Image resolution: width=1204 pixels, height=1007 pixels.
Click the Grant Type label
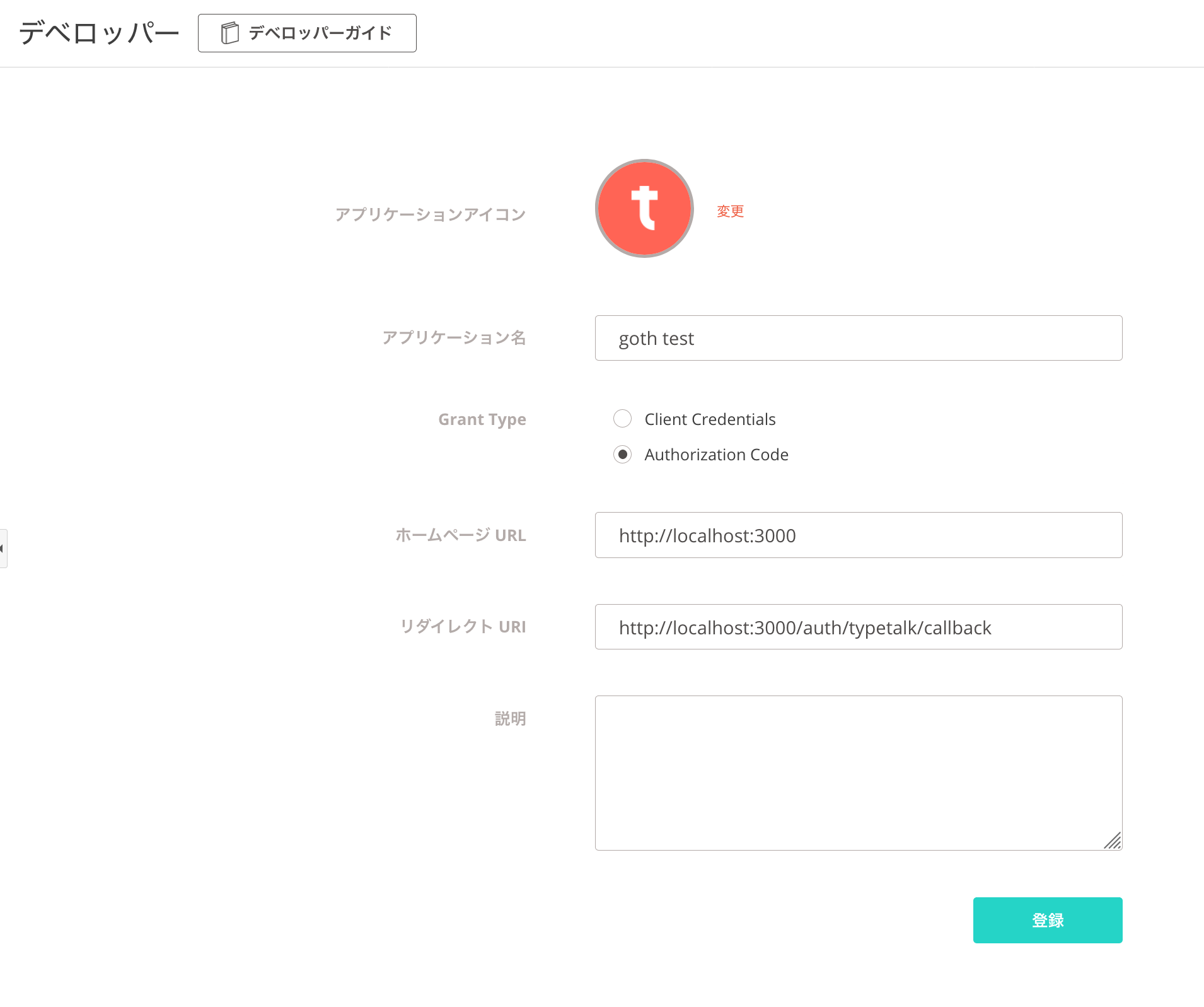click(x=482, y=419)
